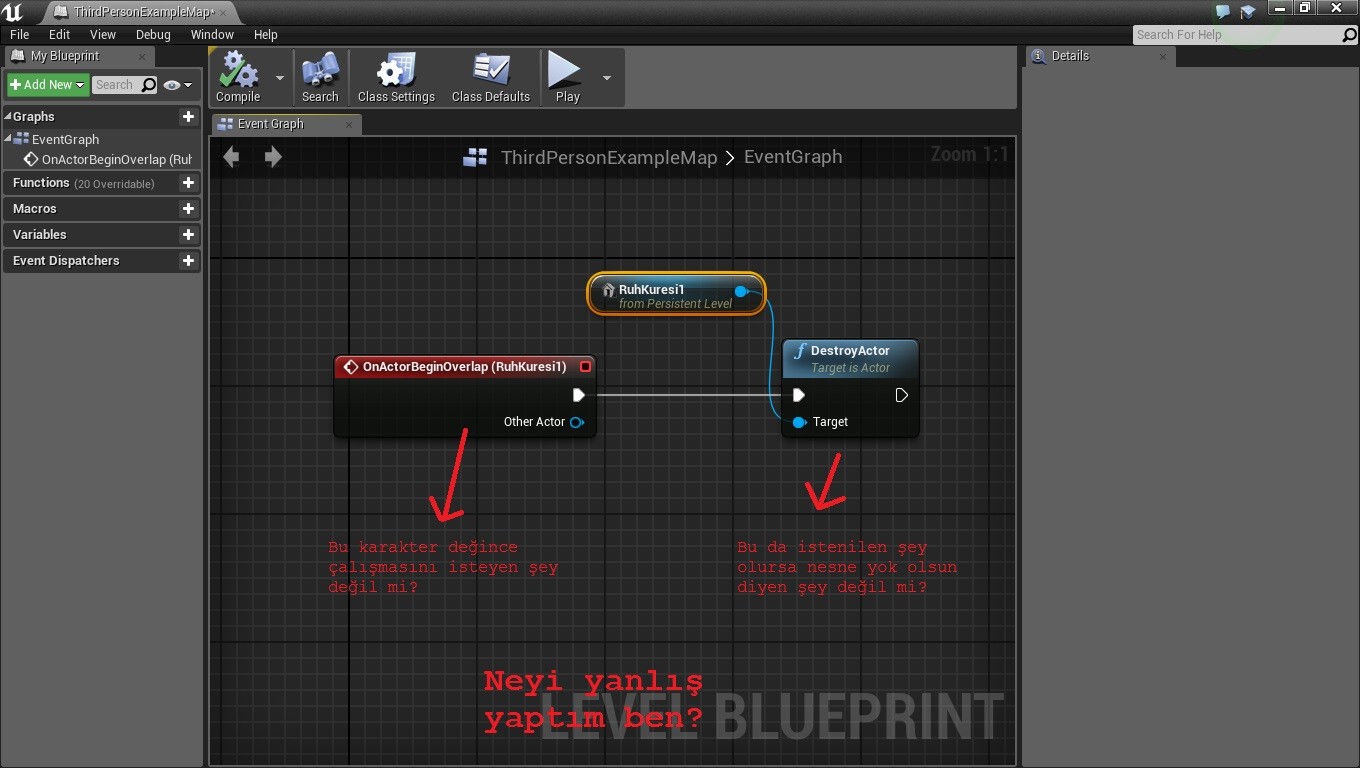Open the Debug menu

click(154, 35)
